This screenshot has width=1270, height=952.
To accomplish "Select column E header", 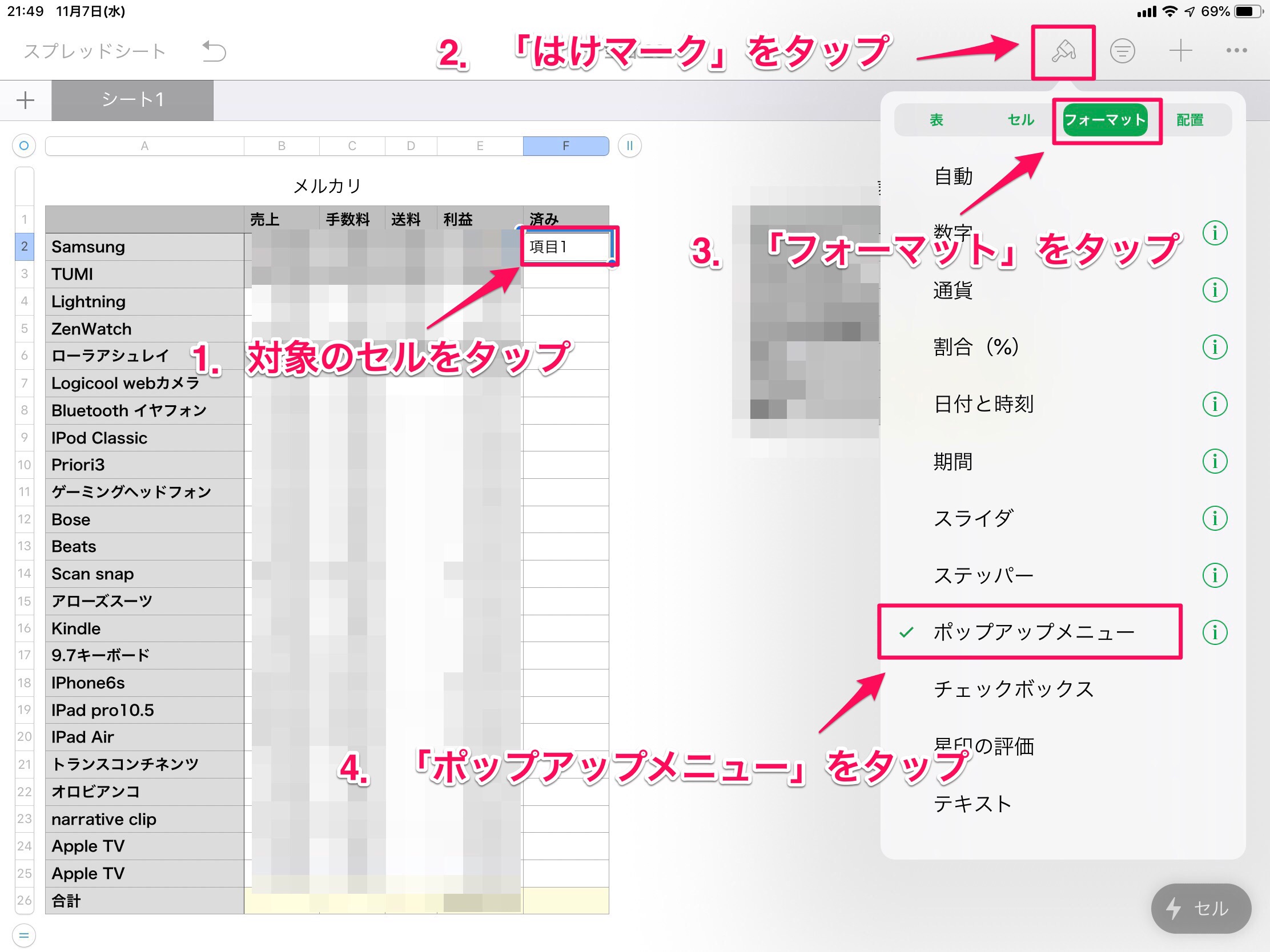I will [x=480, y=146].
